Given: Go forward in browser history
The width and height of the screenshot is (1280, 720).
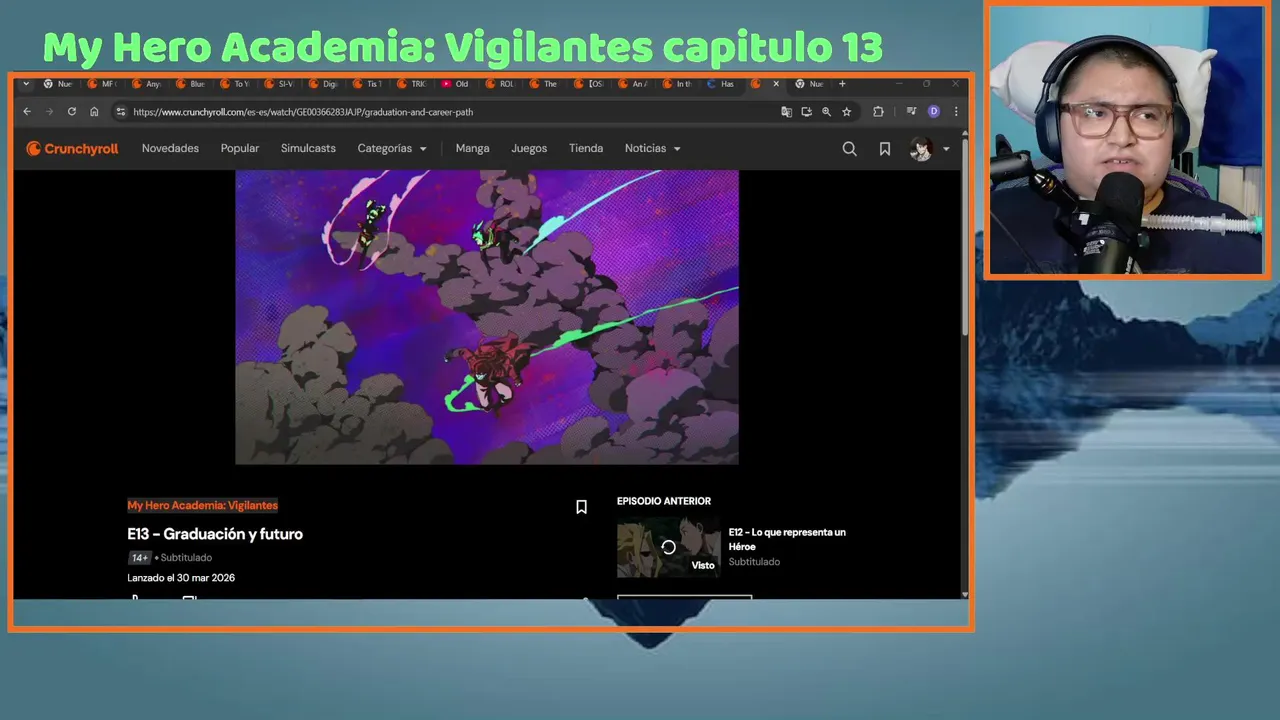Looking at the screenshot, I should [x=49, y=112].
